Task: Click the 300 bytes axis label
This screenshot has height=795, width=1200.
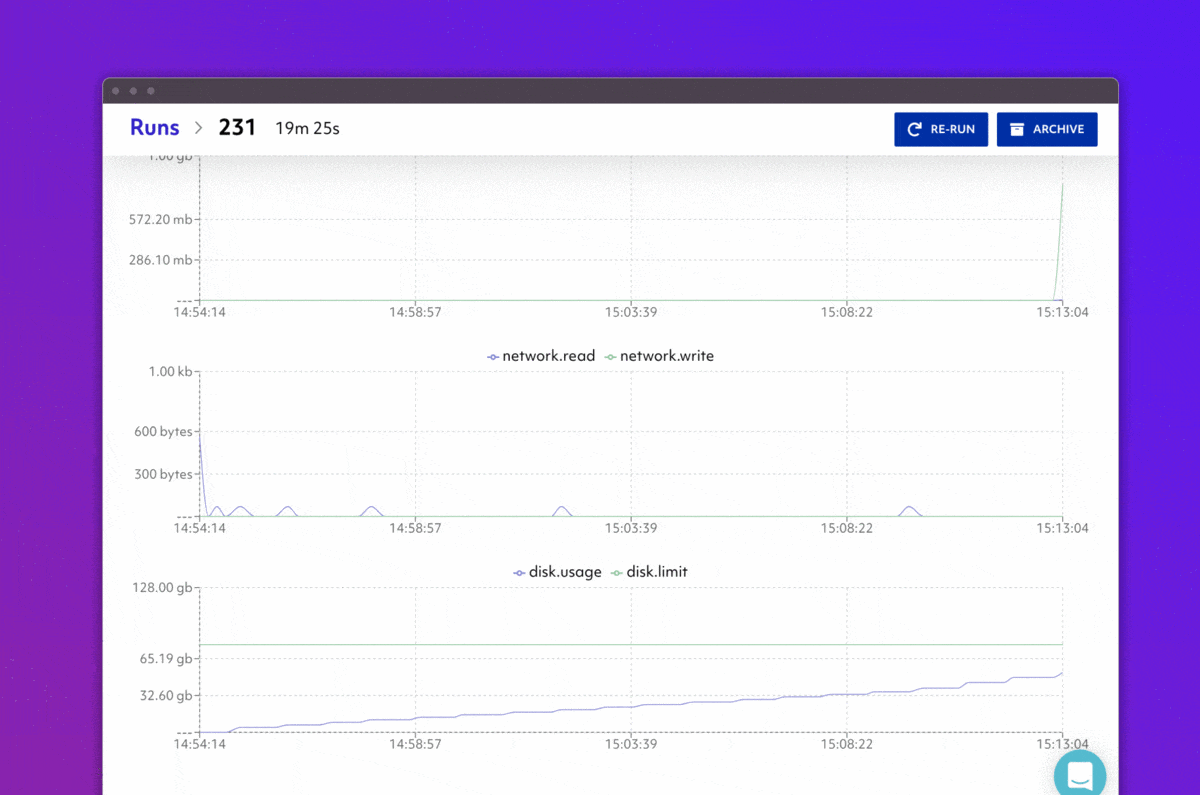Action: (x=164, y=474)
